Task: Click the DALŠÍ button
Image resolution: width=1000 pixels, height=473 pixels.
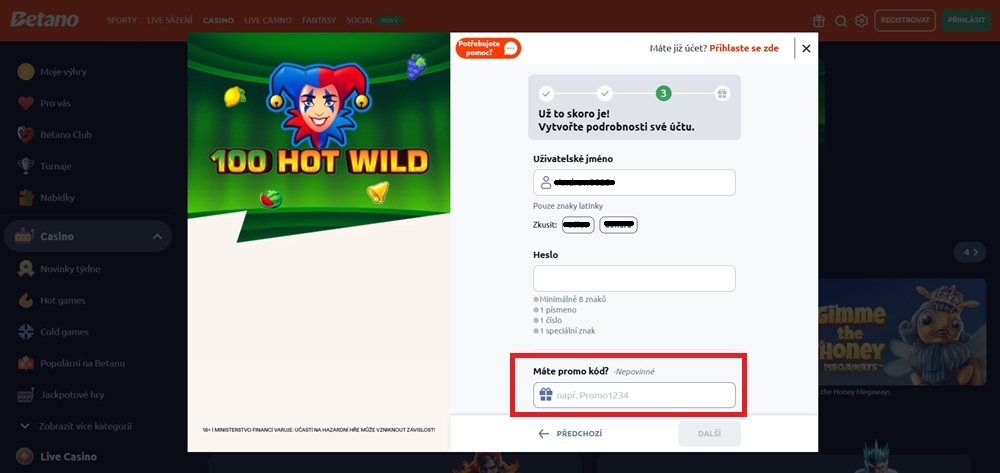Action: (709, 433)
